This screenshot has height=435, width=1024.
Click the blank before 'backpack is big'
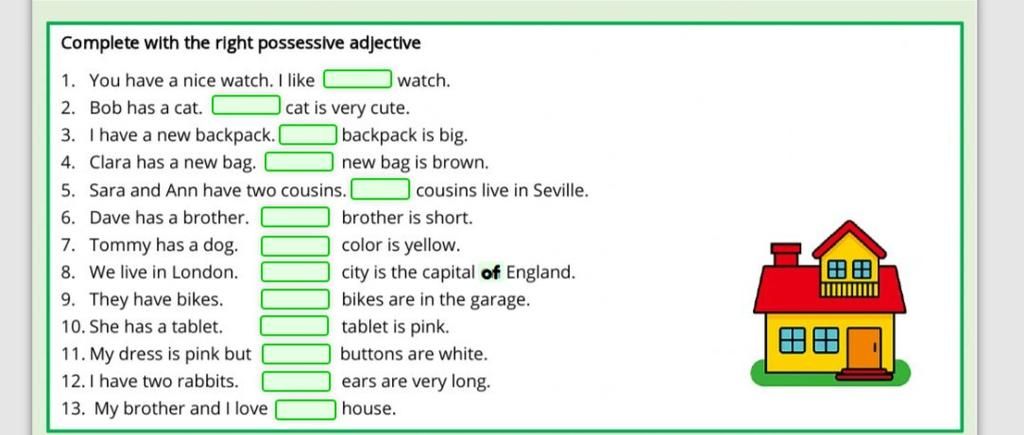[x=308, y=135]
